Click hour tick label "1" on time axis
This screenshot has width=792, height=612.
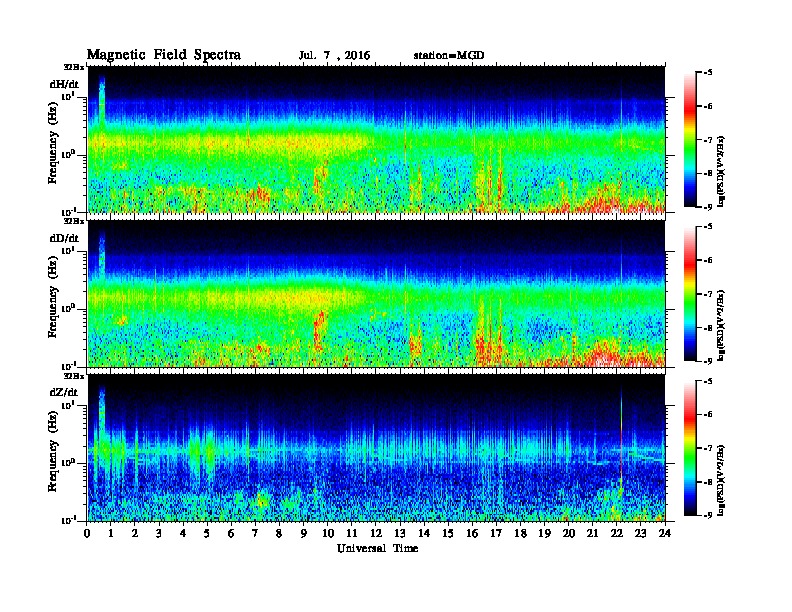(111, 534)
